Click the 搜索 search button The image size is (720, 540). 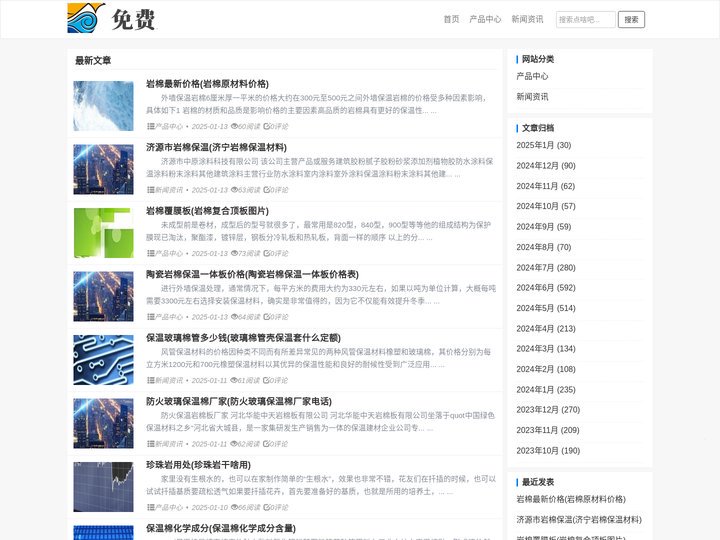pos(631,20)
